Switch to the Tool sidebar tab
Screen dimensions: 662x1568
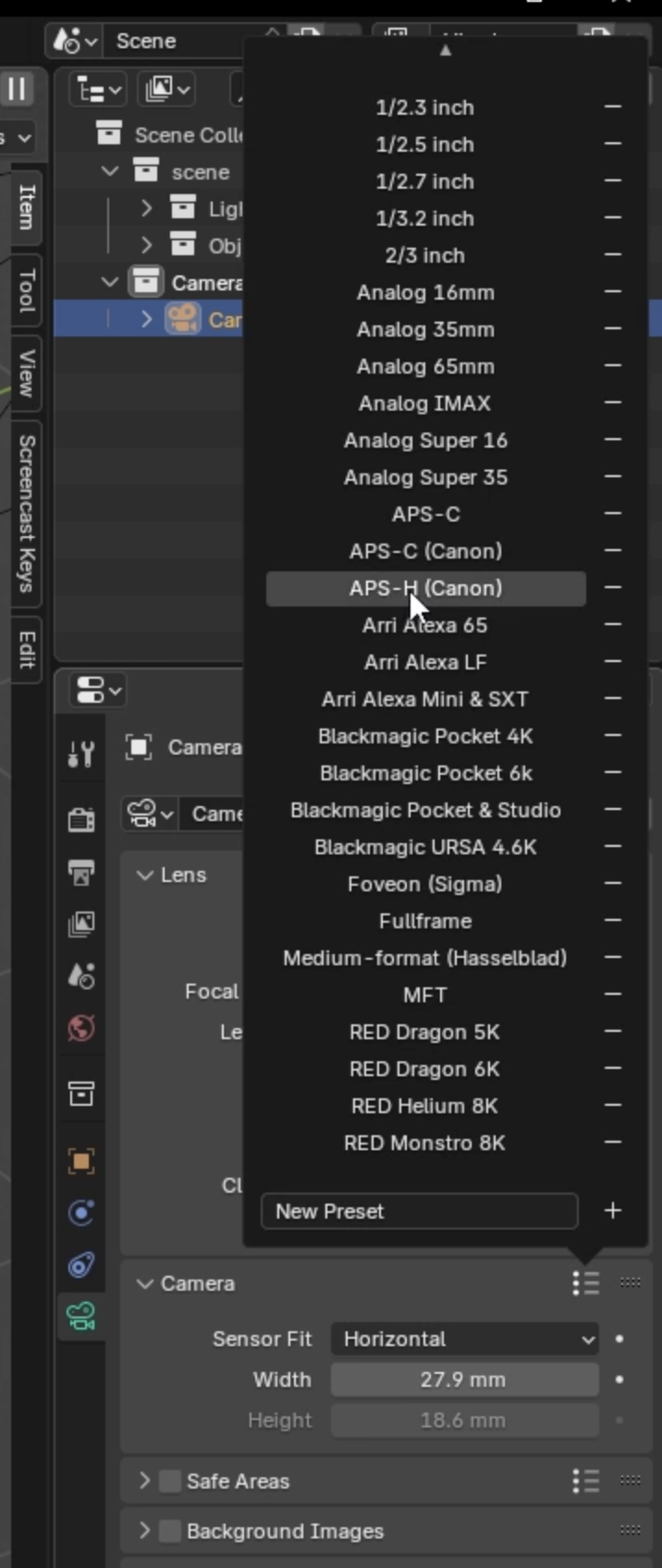[x=26, y=291]
